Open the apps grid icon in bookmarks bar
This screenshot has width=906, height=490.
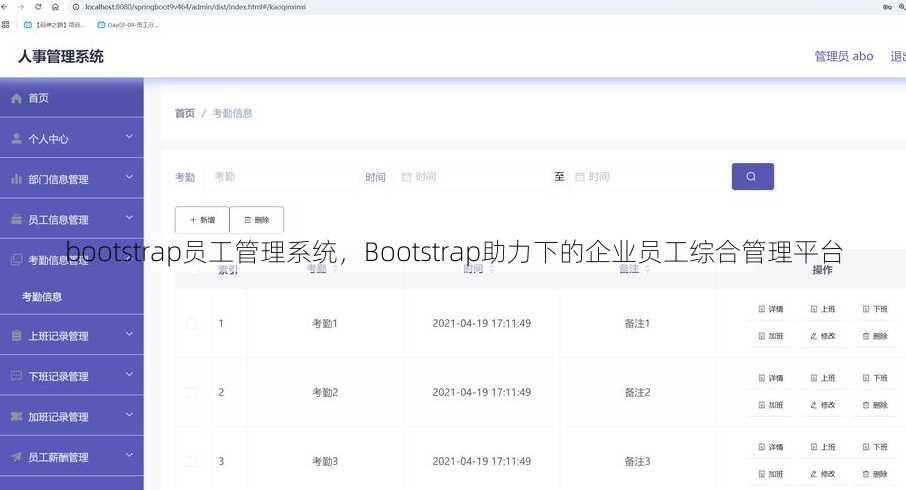click(6, 25)
